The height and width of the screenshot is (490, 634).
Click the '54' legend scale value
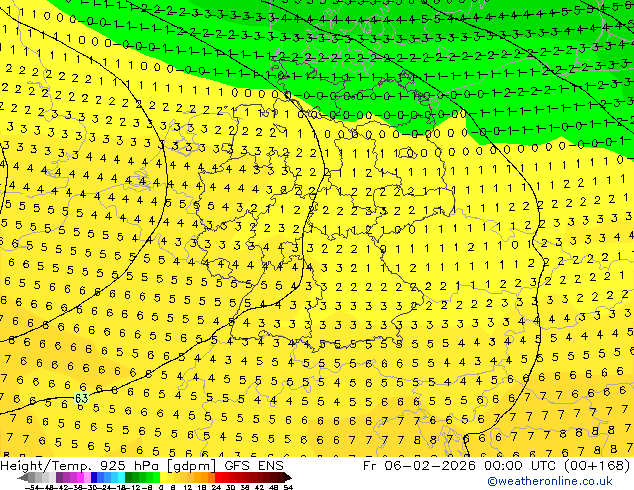(x=288, y=487)
